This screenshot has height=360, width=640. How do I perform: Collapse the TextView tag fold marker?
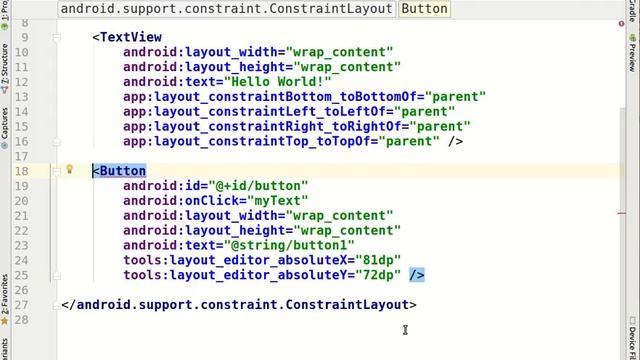(x=56, y=38)
